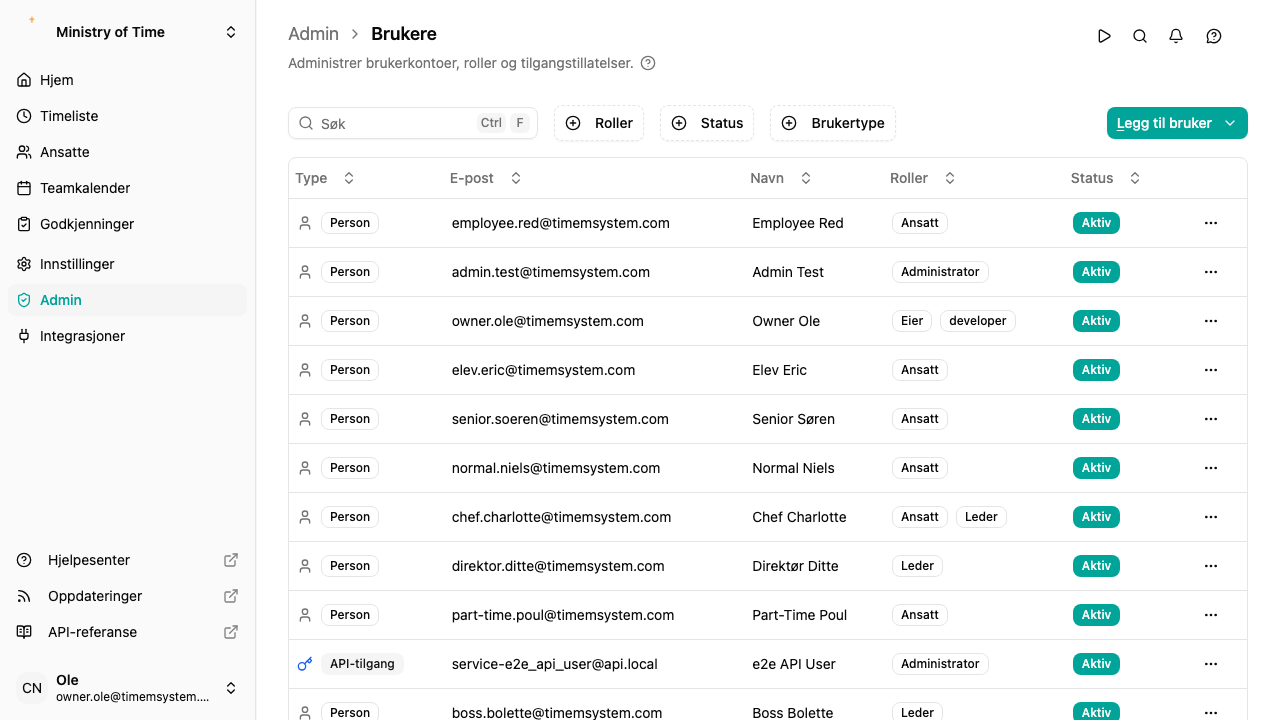Click the Hjem house icon
This screenshot has width=1280, height=720.
[x=24, y=80]
